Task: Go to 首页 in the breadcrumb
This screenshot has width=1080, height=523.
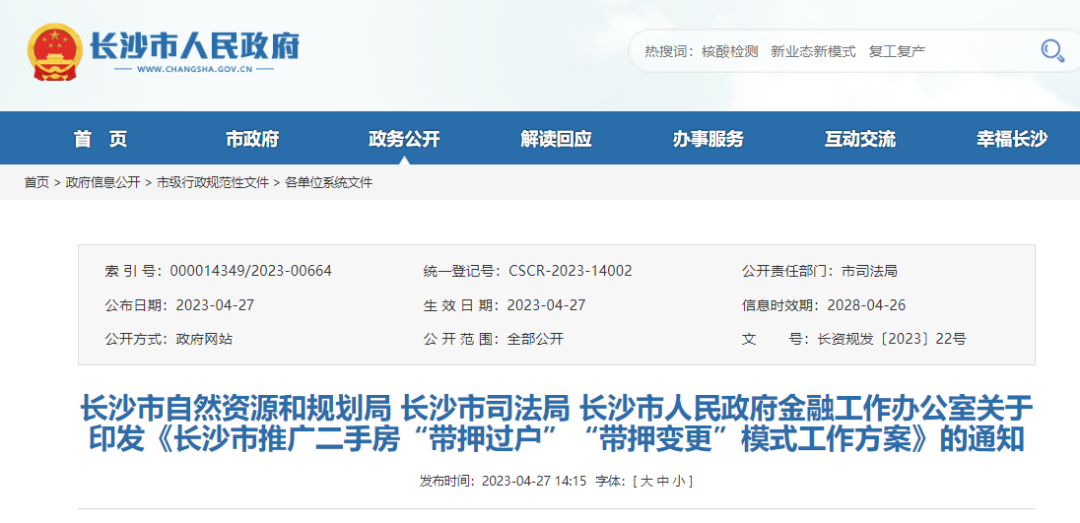Action: pyautogui.click(x=37, y=183)
